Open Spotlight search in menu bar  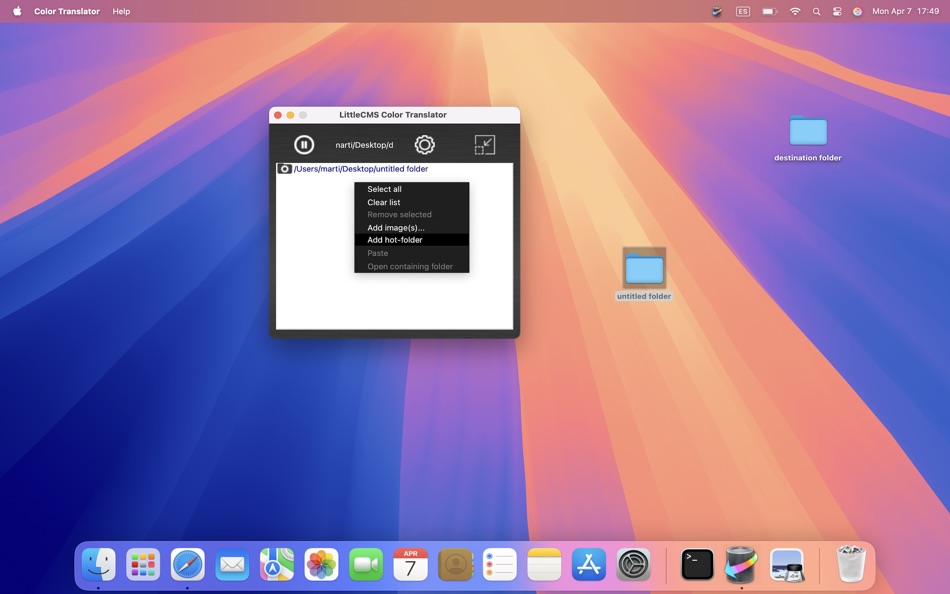pyautogui.click(x=816, y=11)
